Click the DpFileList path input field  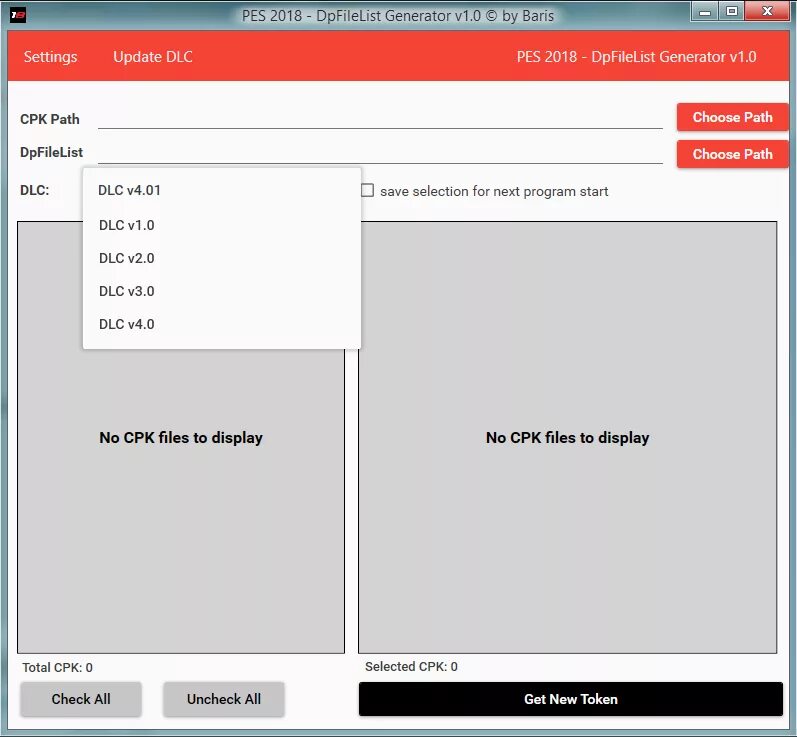click(x=380, y=152)
